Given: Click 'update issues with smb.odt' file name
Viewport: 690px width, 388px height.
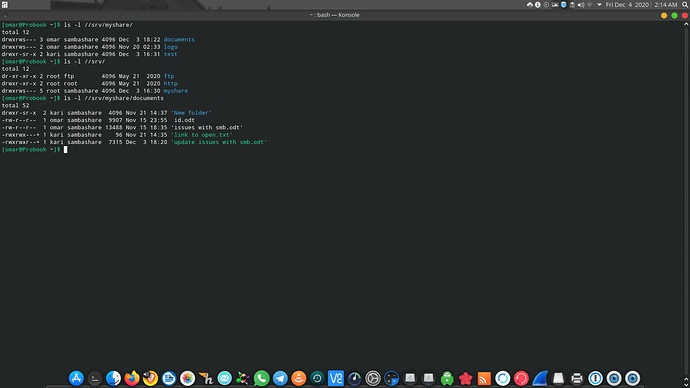Looking at the screenshot, I should tap(219, 142).
